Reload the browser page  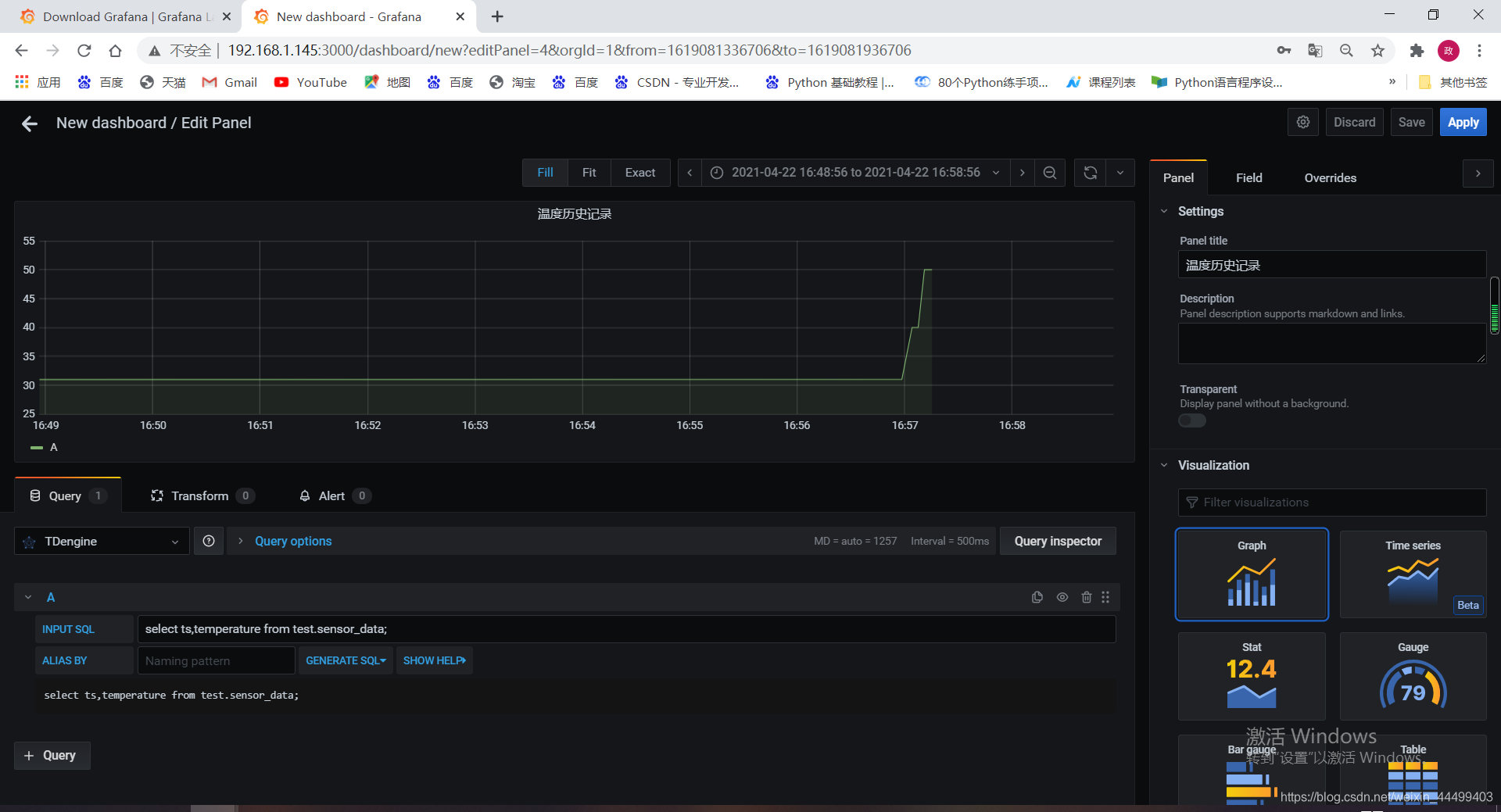tap(84, 51)
